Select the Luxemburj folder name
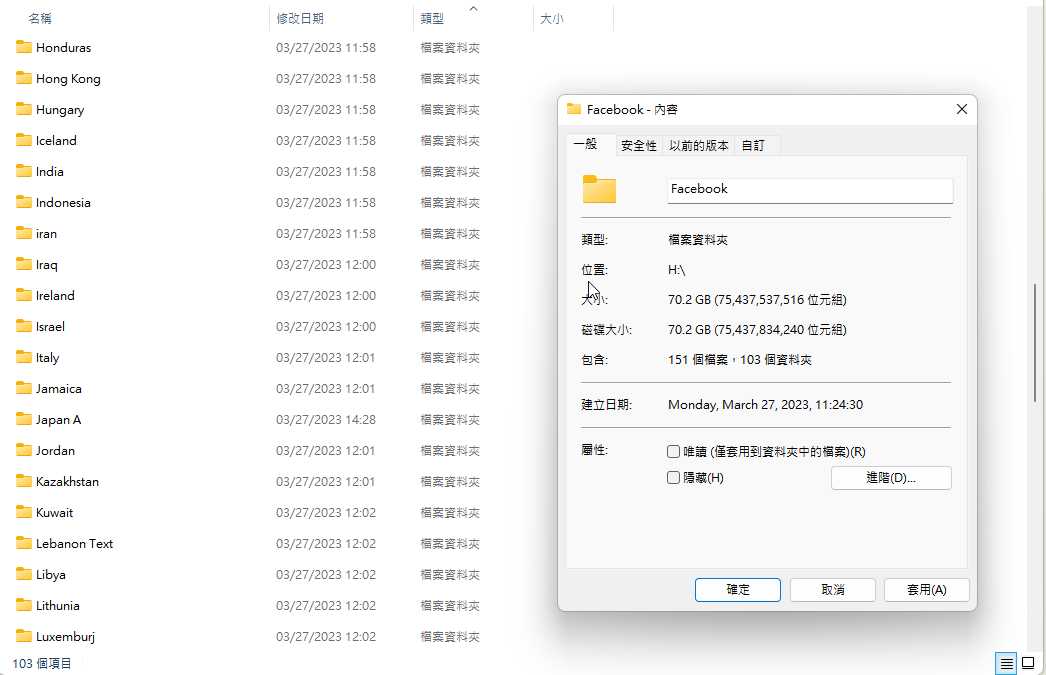The height and width of the screenshot is (675, 1046). [65, 637]
